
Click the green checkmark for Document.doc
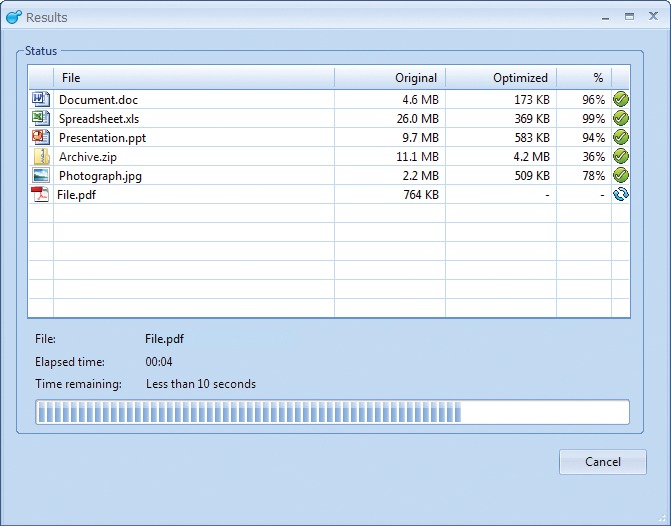point(621,99)
